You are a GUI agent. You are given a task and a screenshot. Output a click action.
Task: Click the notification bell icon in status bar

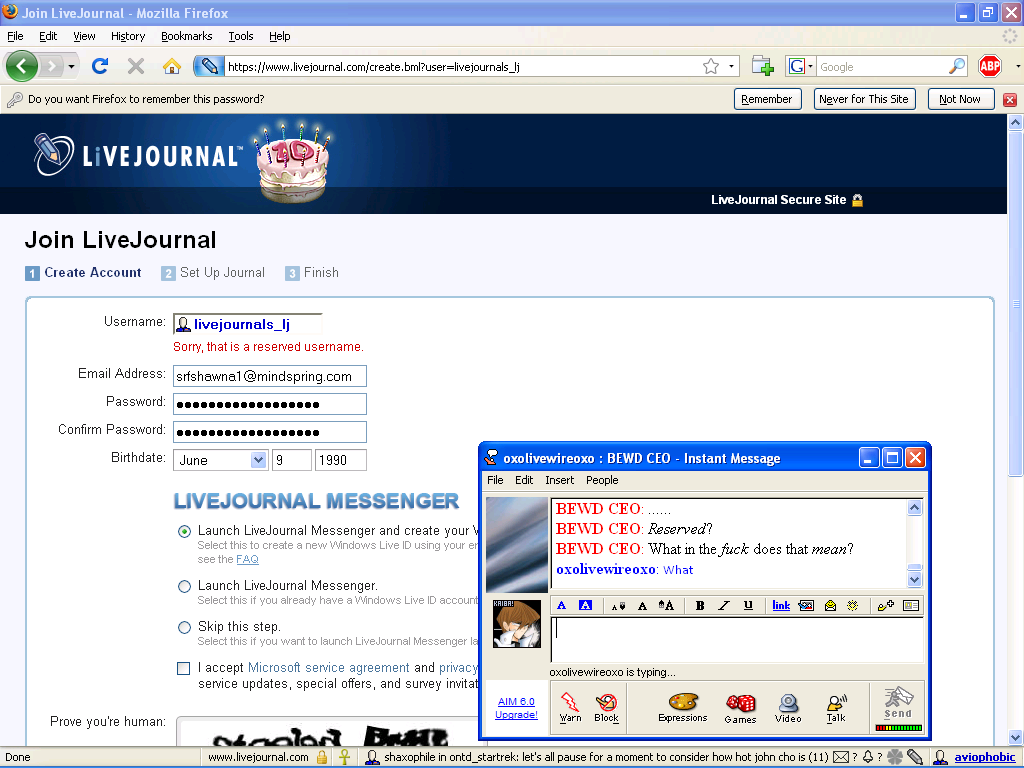pos(868,758)
